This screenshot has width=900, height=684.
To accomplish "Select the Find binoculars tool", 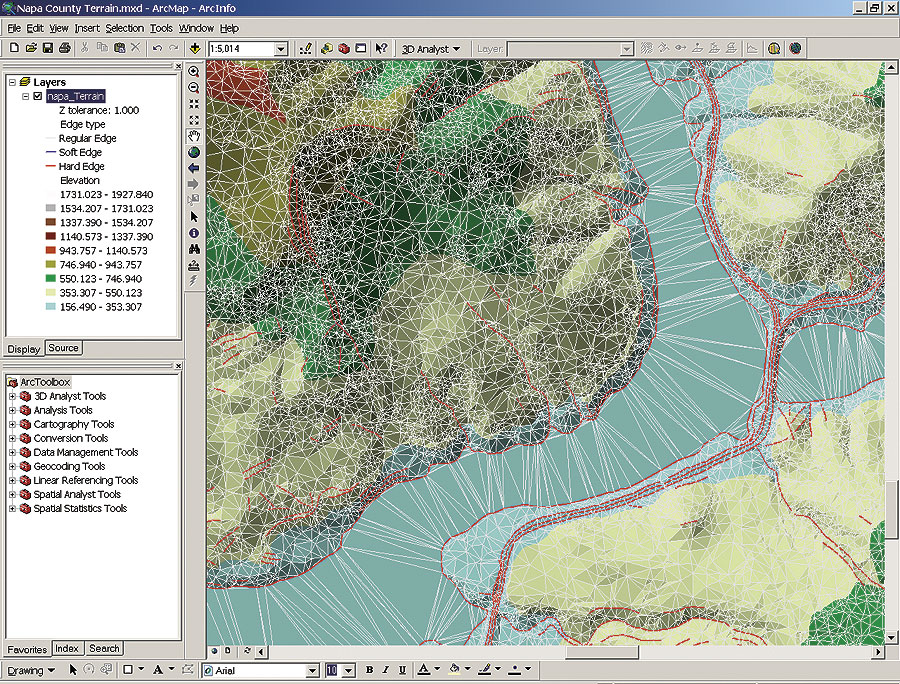I will click(194, 248).
